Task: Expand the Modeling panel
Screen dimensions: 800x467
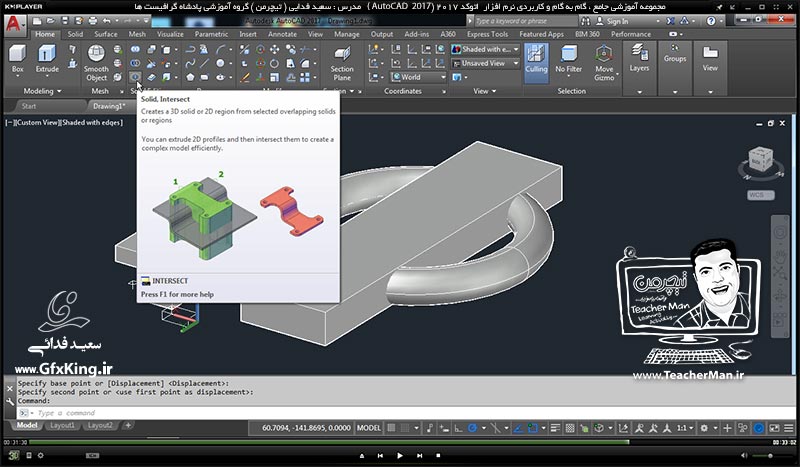Action: point(43,91)
